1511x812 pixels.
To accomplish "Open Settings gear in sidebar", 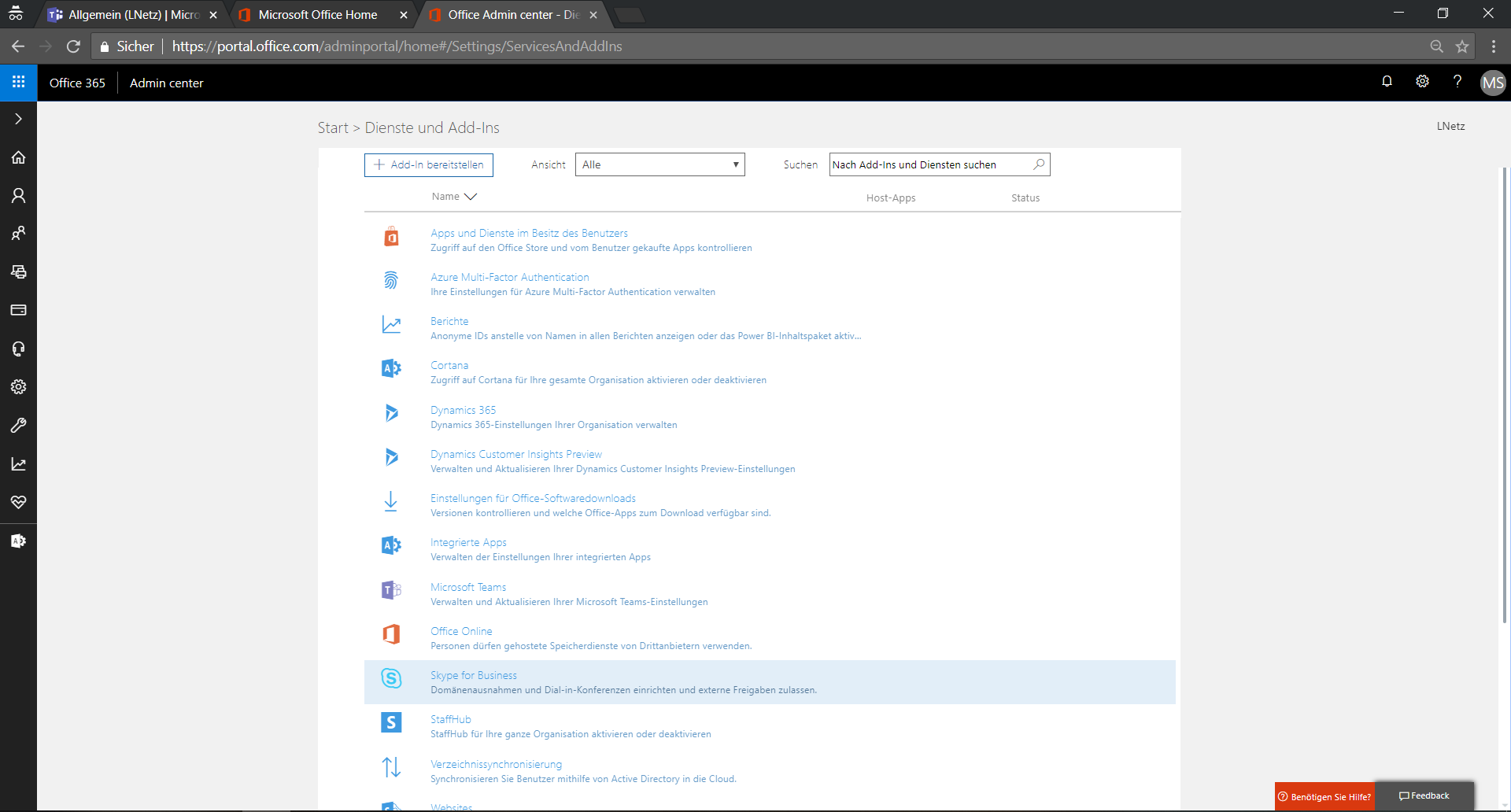I will 18,386.
